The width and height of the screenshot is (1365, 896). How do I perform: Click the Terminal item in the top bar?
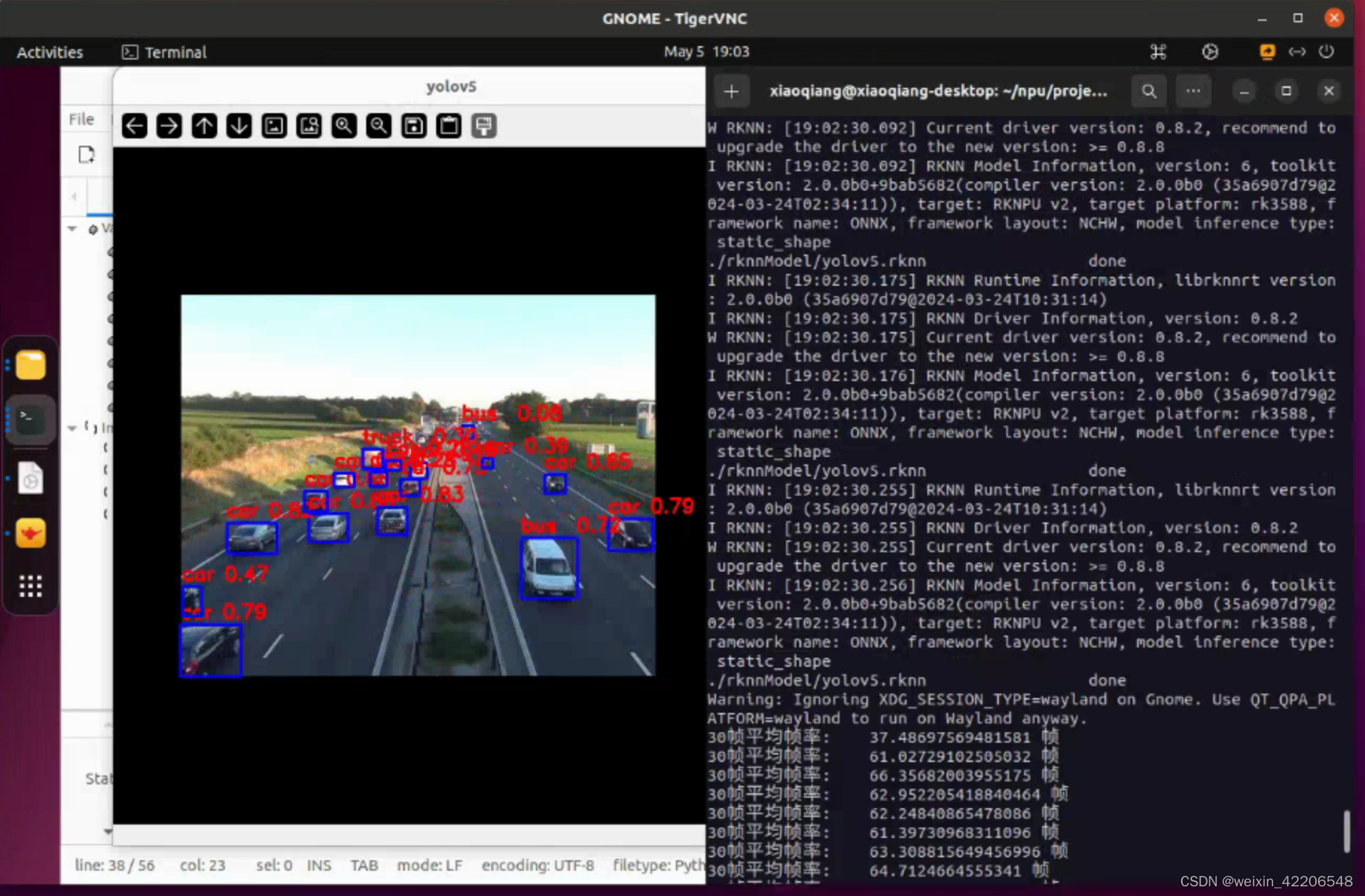click(162, 51)
